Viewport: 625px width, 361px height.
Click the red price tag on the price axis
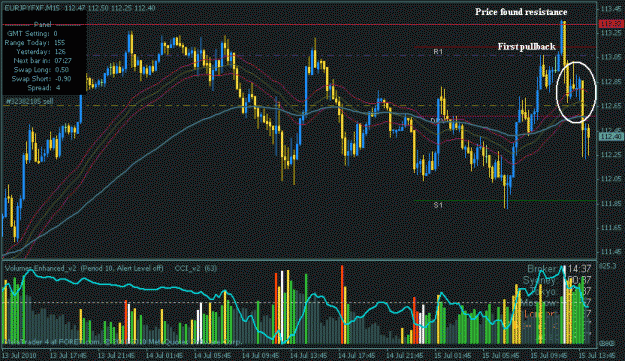611,25
